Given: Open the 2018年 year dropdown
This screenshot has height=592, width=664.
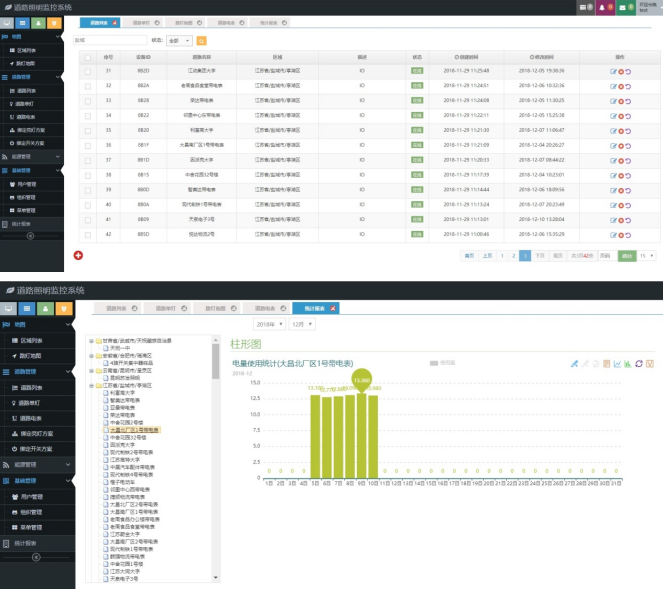Looking at the screenshot, I should point(270,325).
